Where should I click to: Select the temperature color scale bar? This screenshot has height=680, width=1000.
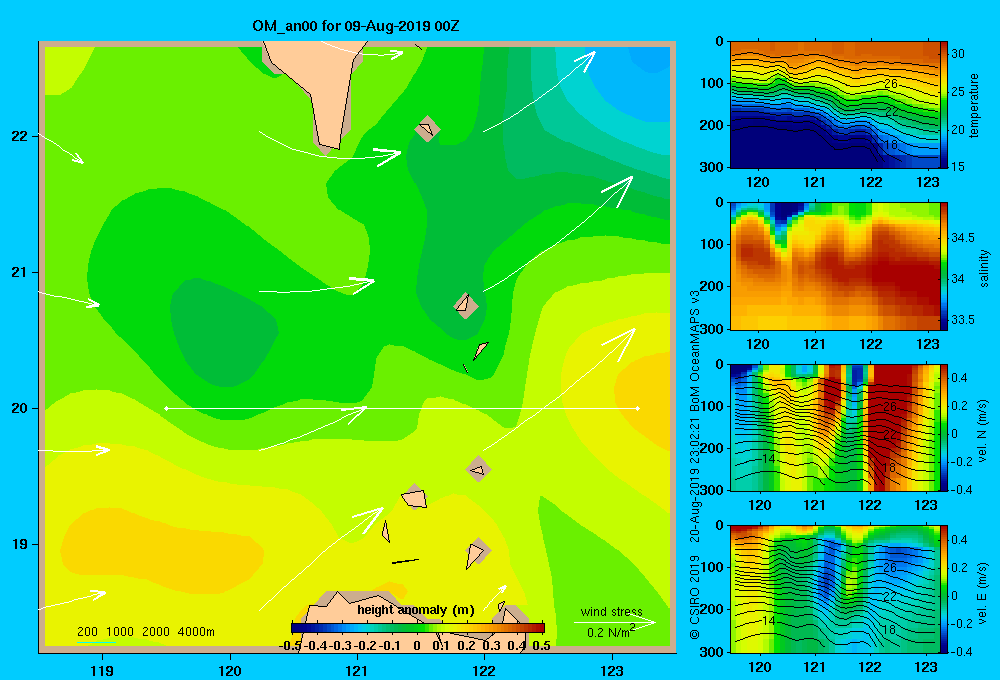944,105
